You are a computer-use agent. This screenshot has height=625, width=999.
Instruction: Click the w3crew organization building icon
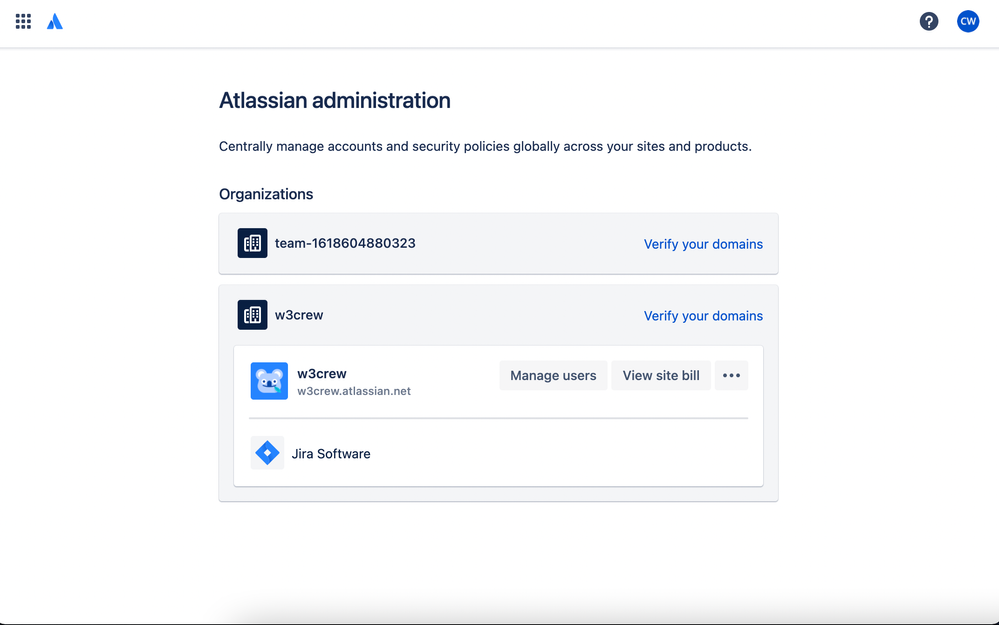tap(252, 315)
